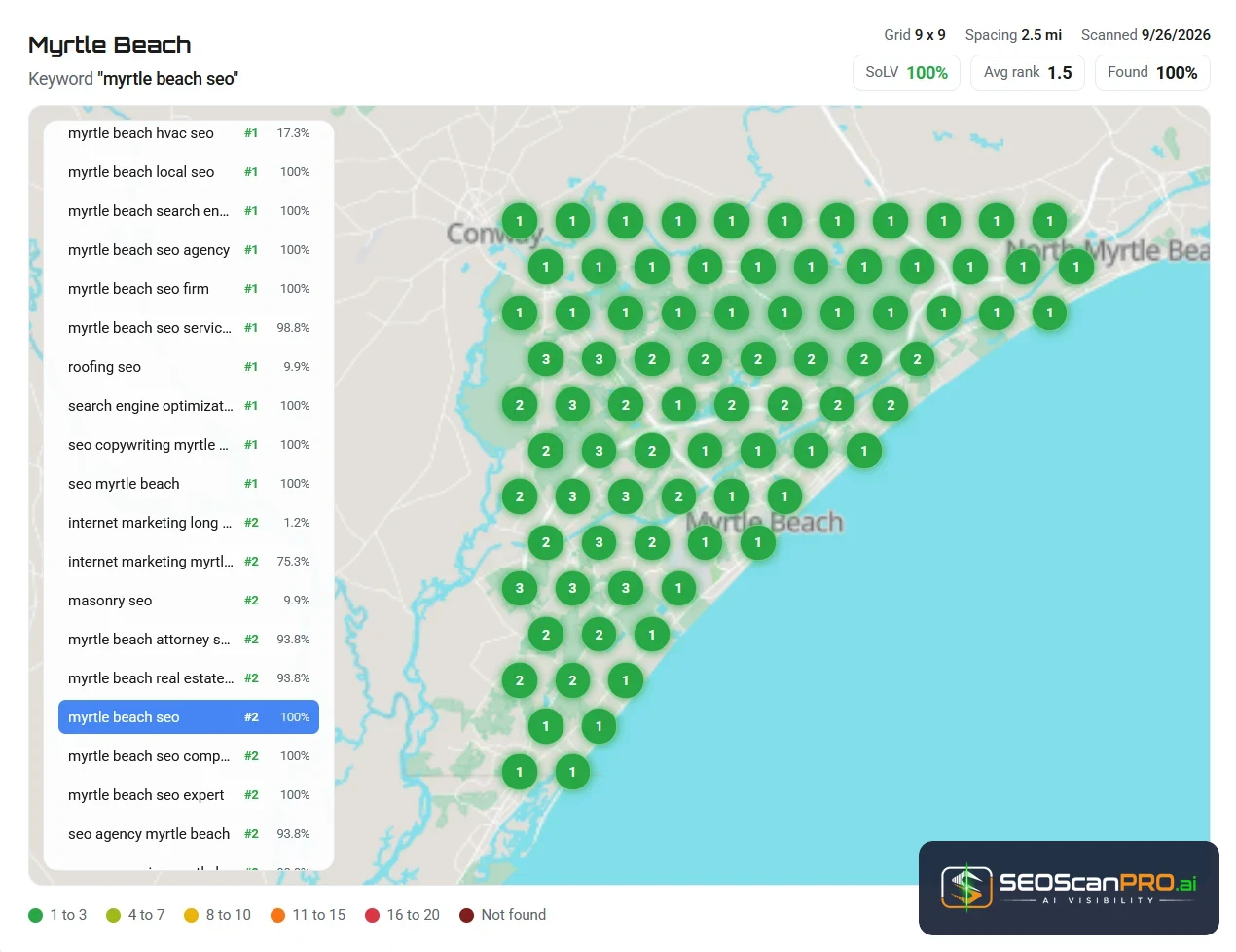Screen dimensions: 1236x952
Task: Select the 'myrtle beach hvac seo' keyword row
Action: (x=189, y=133)
